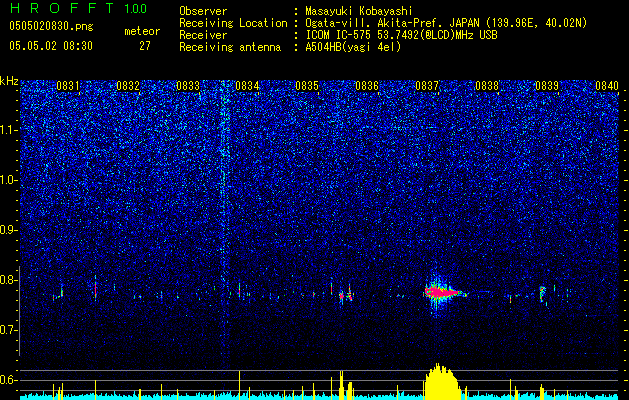The image size is (629, 400).
Task: Click the meteor count value 27
Action: click(x=145, y=46)
